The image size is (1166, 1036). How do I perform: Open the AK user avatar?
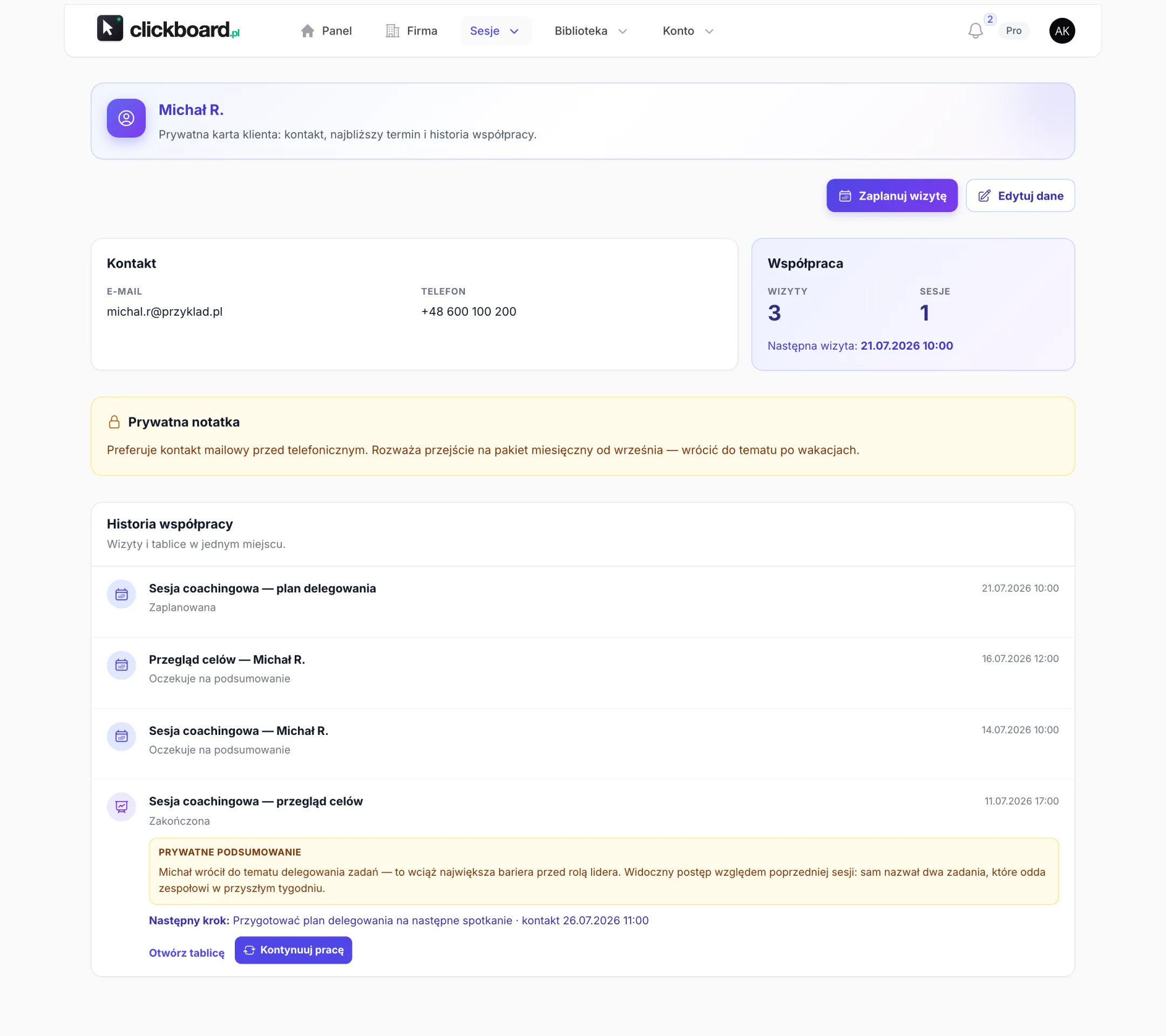[1062, 31]
